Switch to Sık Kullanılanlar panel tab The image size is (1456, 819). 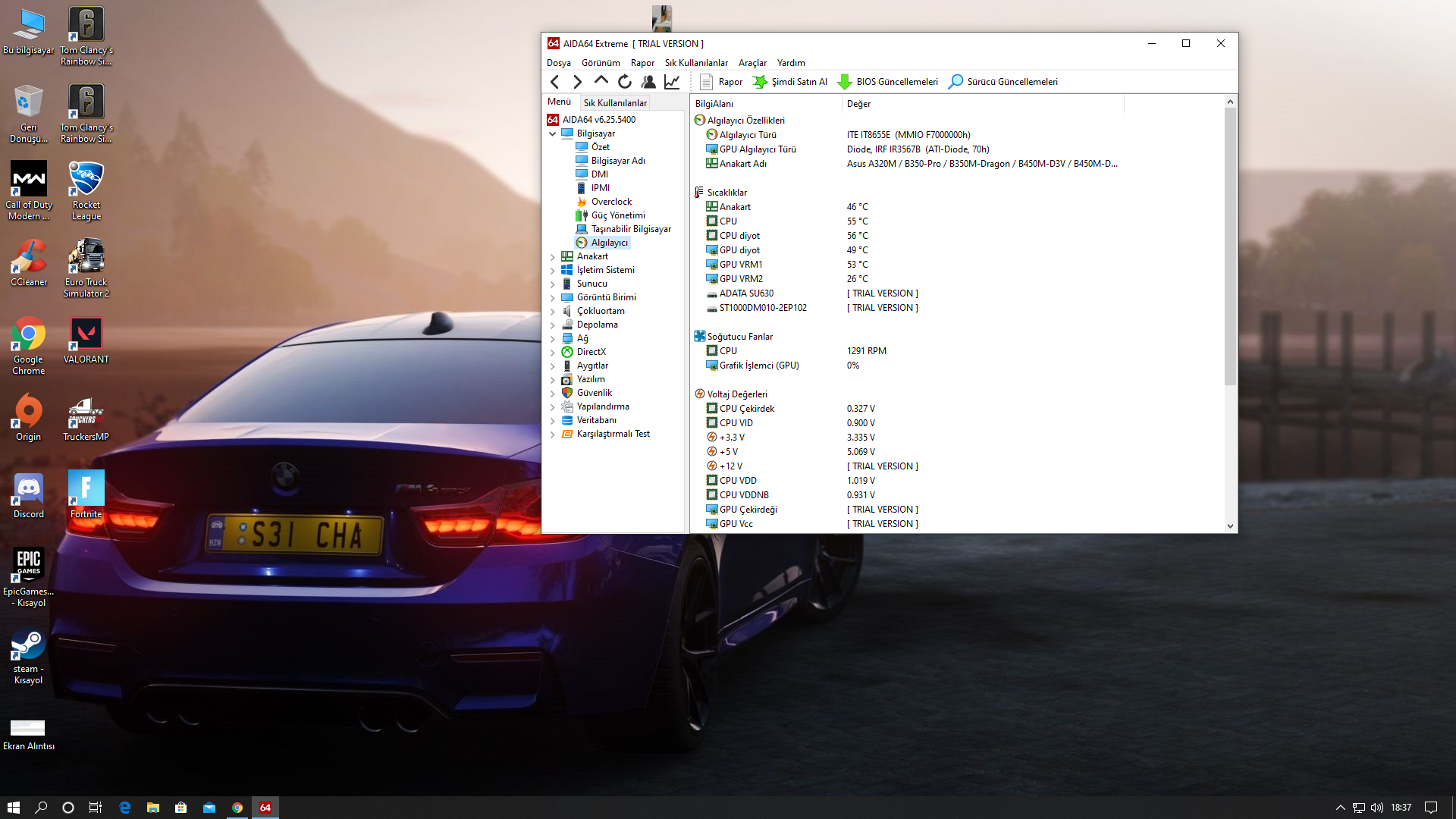(x=615, y=103)
